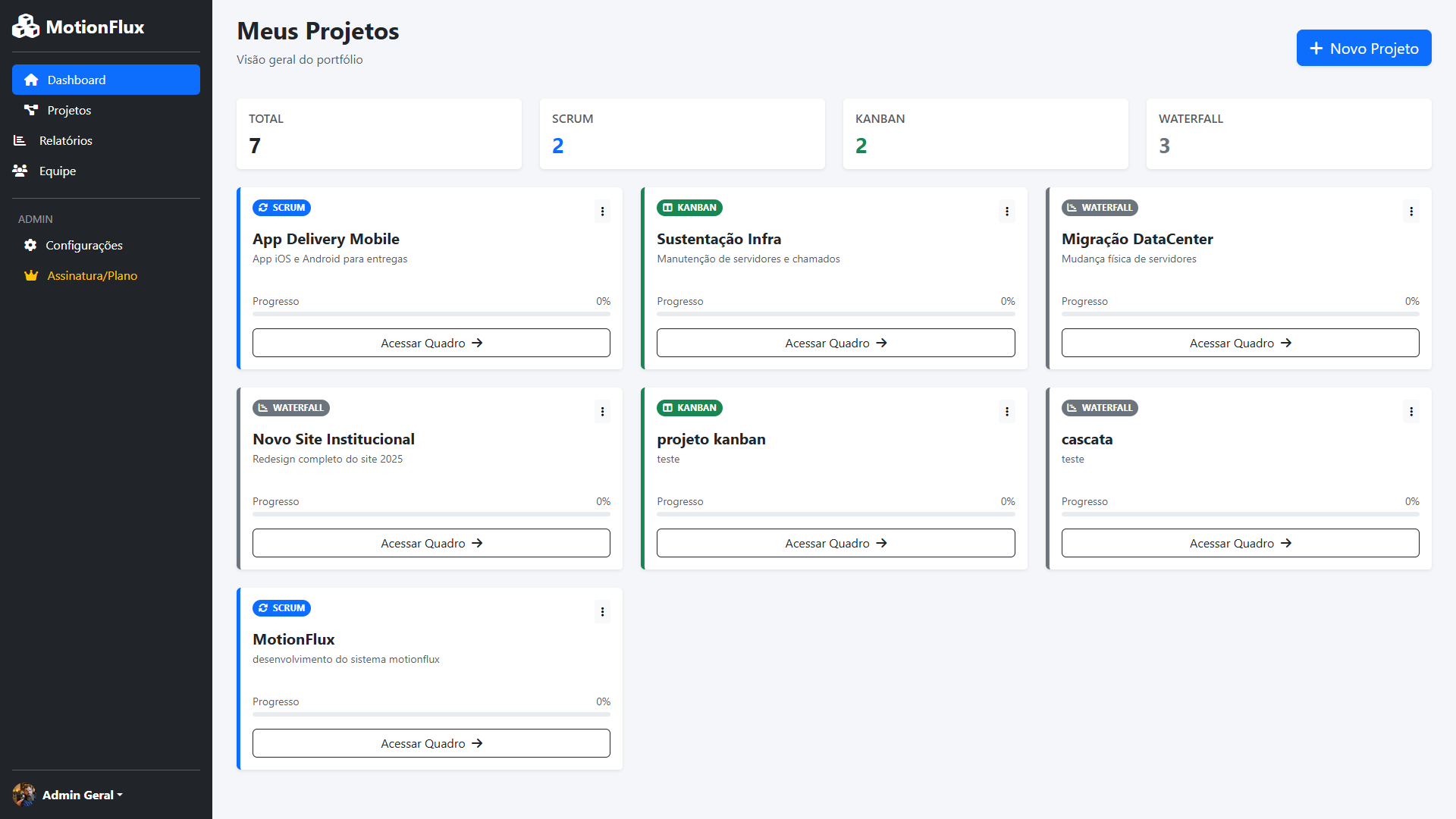
Task: Click the Projetos rocket icon in sidebar
Action: tap(31, 110)
